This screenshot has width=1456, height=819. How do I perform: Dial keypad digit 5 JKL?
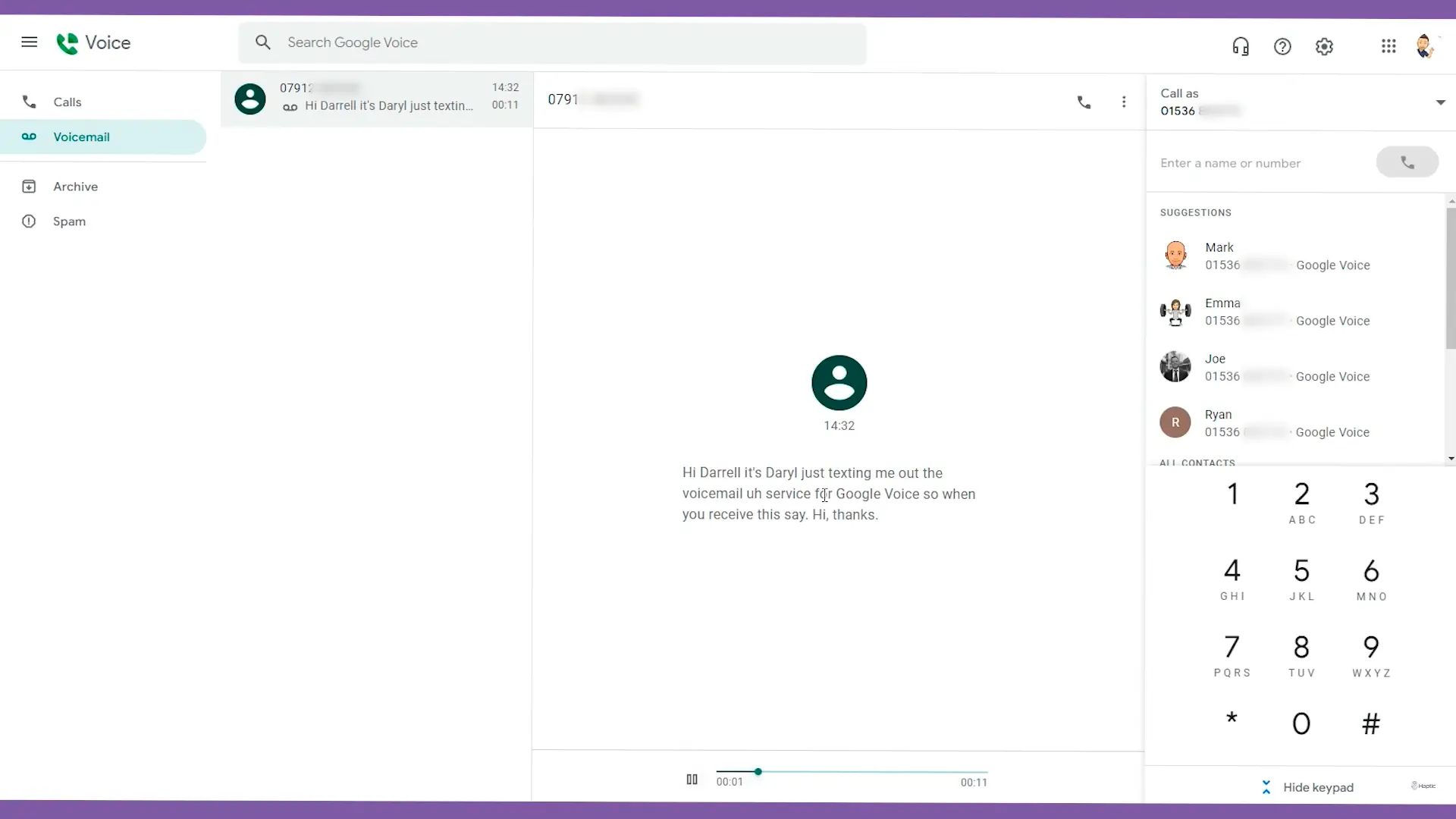click(x=1301, y=579)
